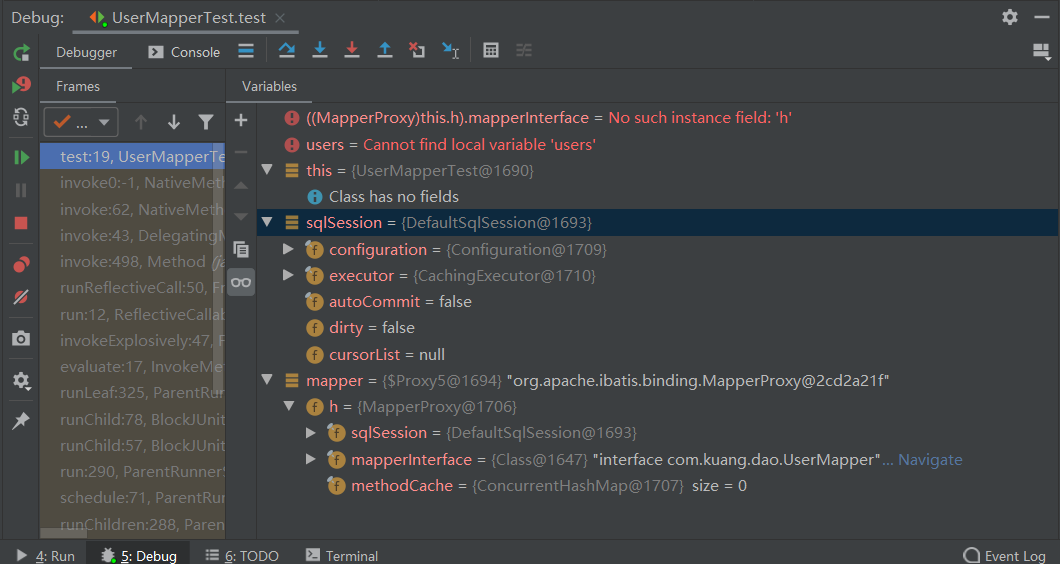Click Show Execution Point icon
1060x564 pixels.
246,51
